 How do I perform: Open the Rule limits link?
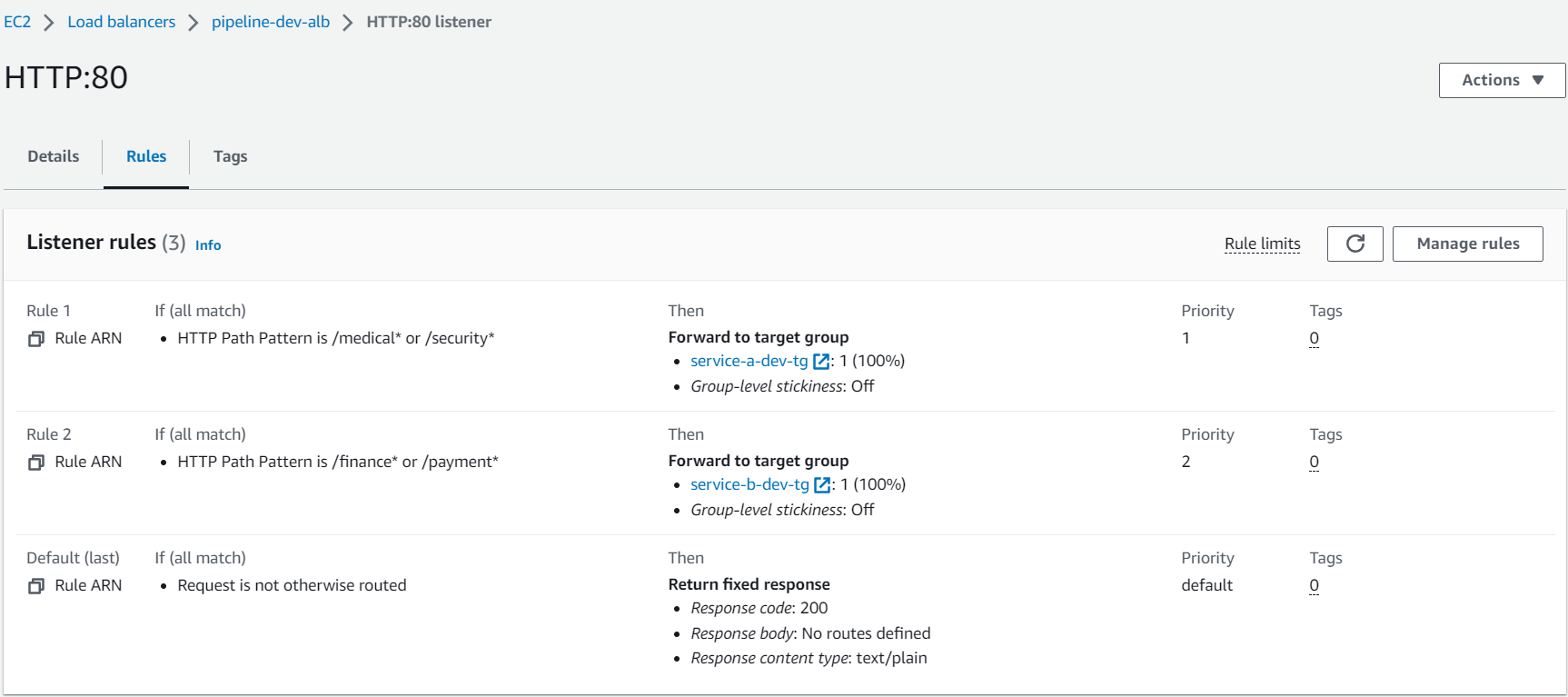1262,244
